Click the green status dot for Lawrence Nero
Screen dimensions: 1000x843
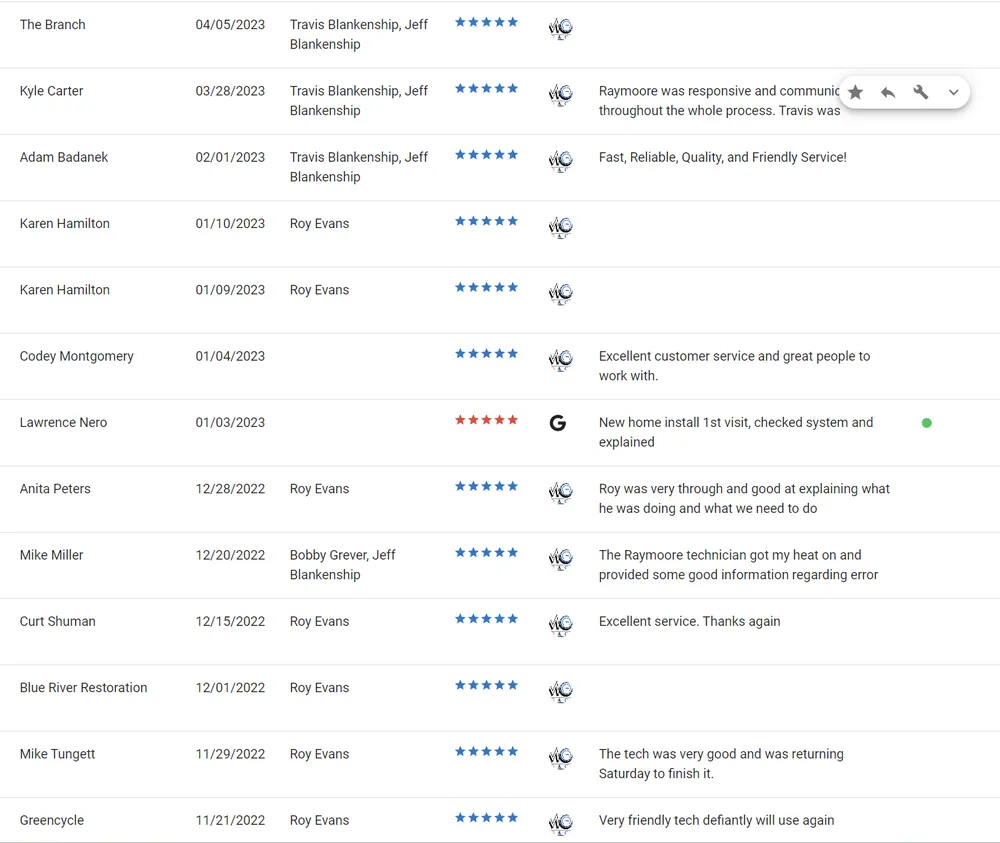(x=926, y=423)
